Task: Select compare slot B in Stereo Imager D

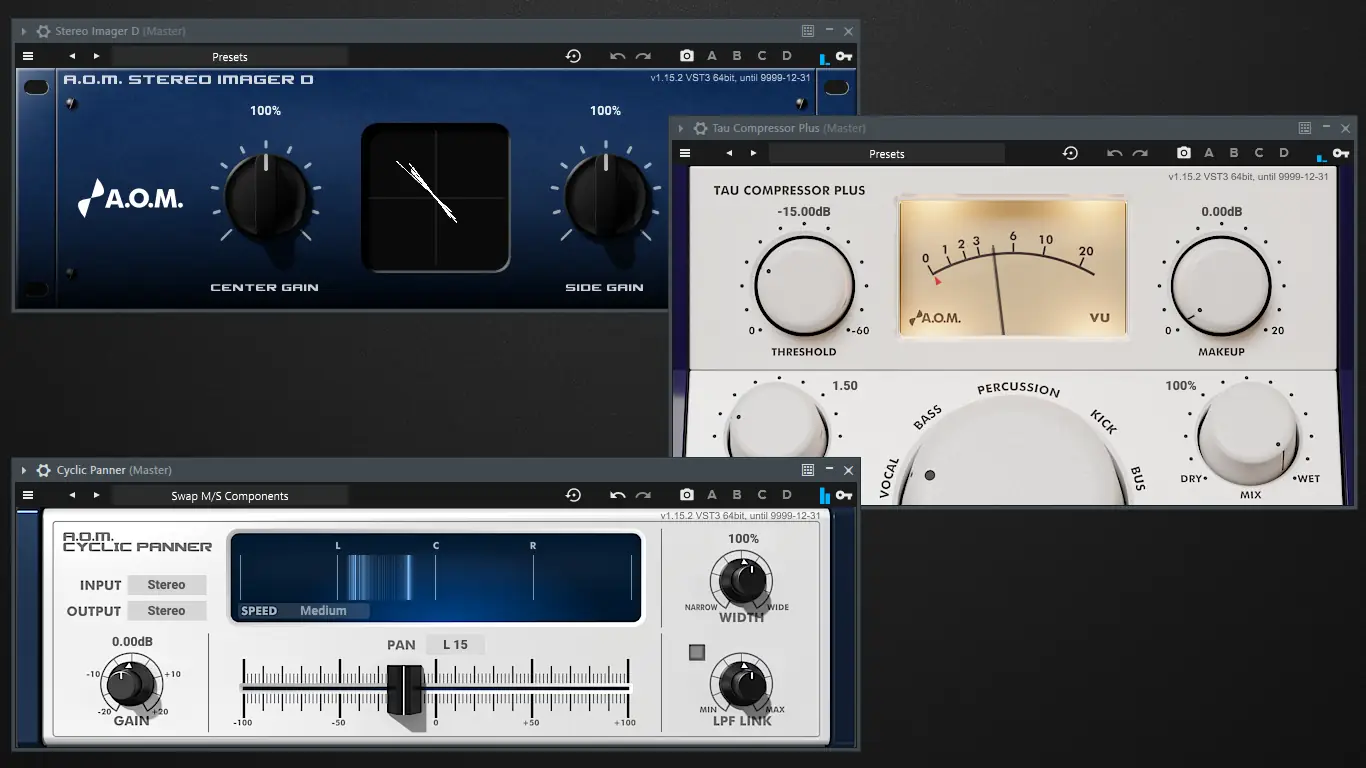Action: pos(737,56)
